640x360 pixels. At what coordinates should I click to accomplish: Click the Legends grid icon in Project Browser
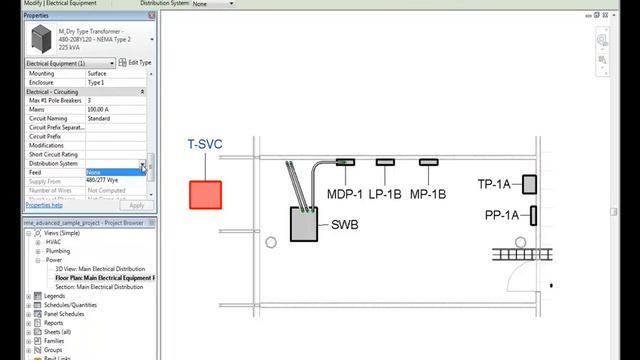coord(38,296)
